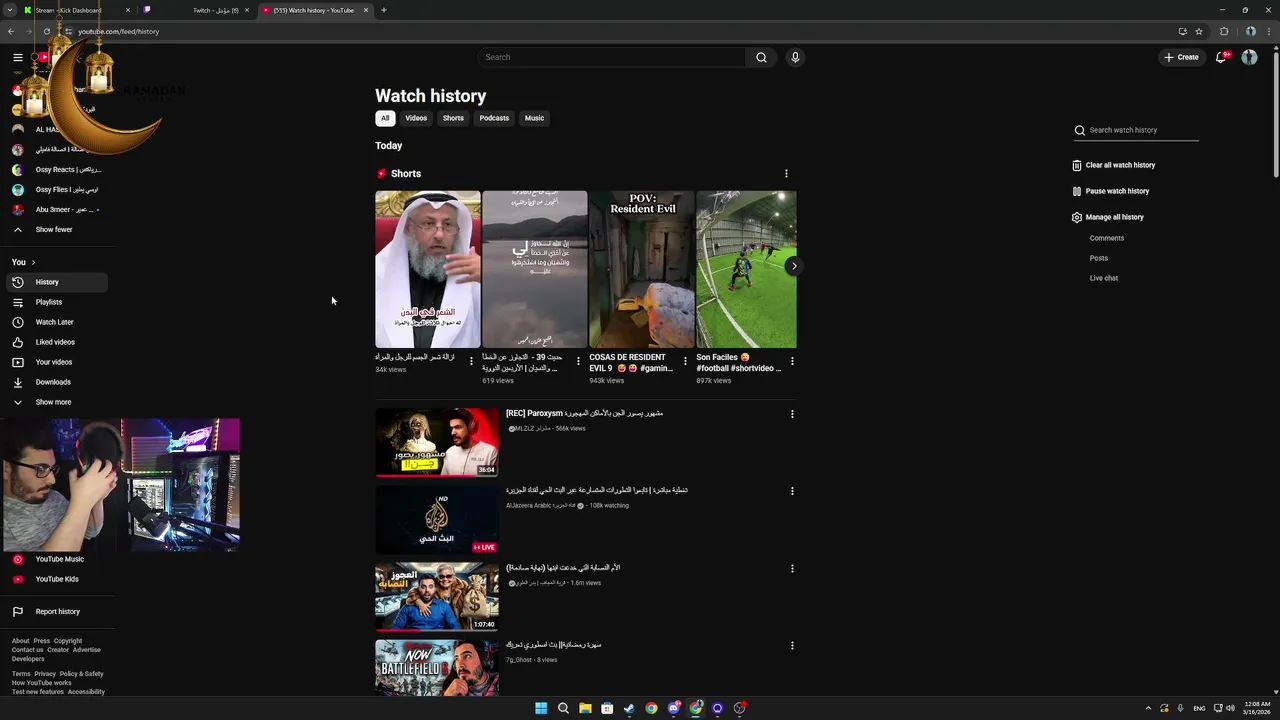Expand the You section chevron
The width and height of the screenshot is (1280, 720).
point(33,262)
